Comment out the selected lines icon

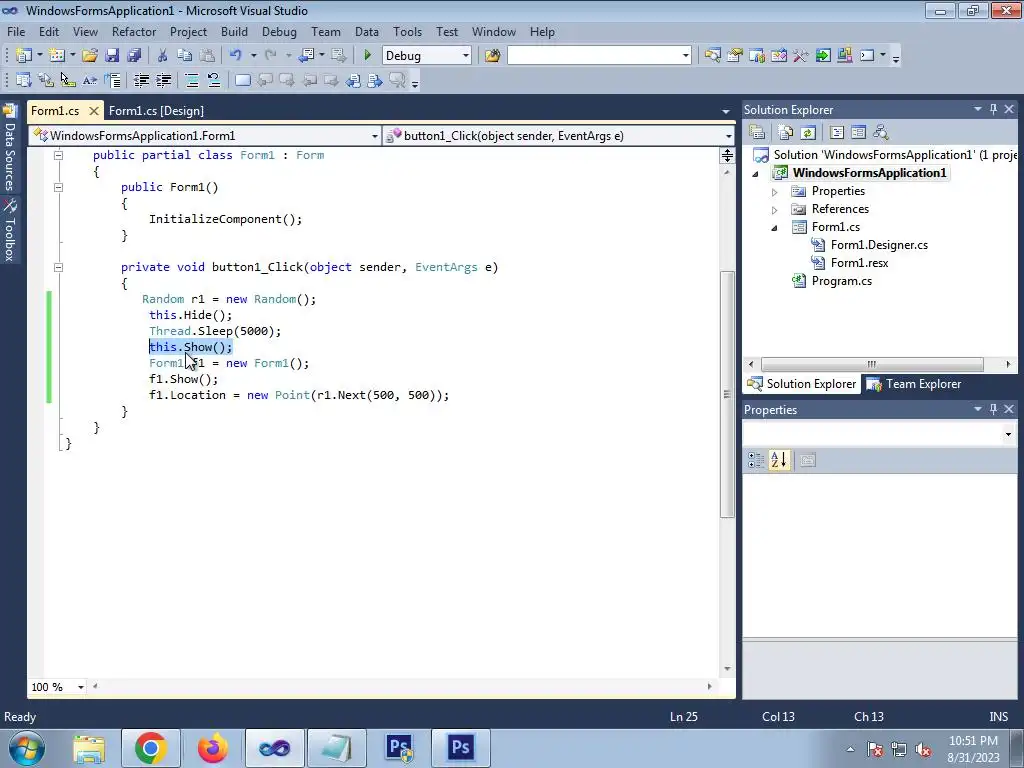pos(192,80)
